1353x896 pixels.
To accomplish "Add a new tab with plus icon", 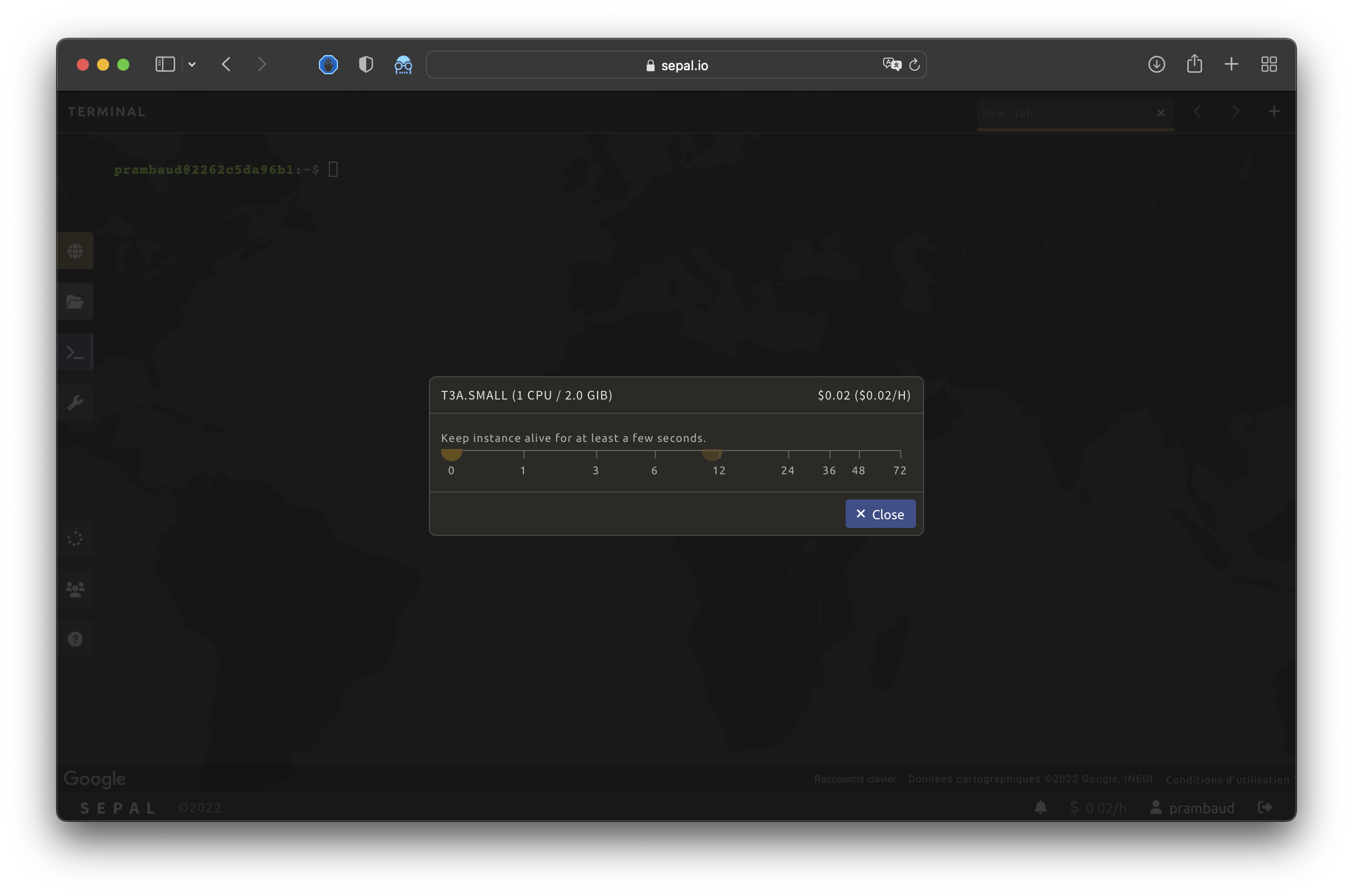I will (1274, 112).
